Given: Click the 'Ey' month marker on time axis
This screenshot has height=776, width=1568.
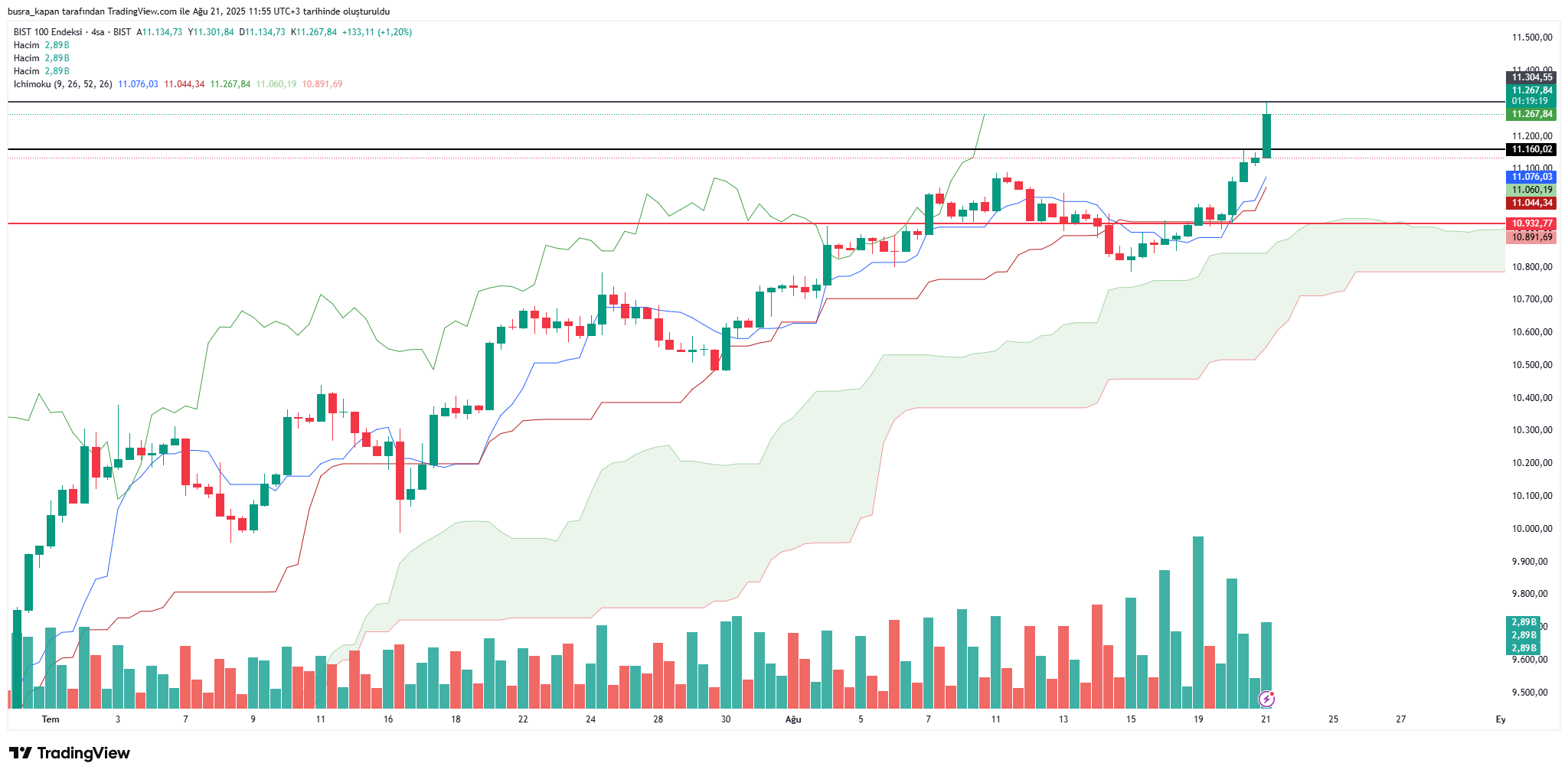Looking at the screenshot, I should pos(1501,719).
